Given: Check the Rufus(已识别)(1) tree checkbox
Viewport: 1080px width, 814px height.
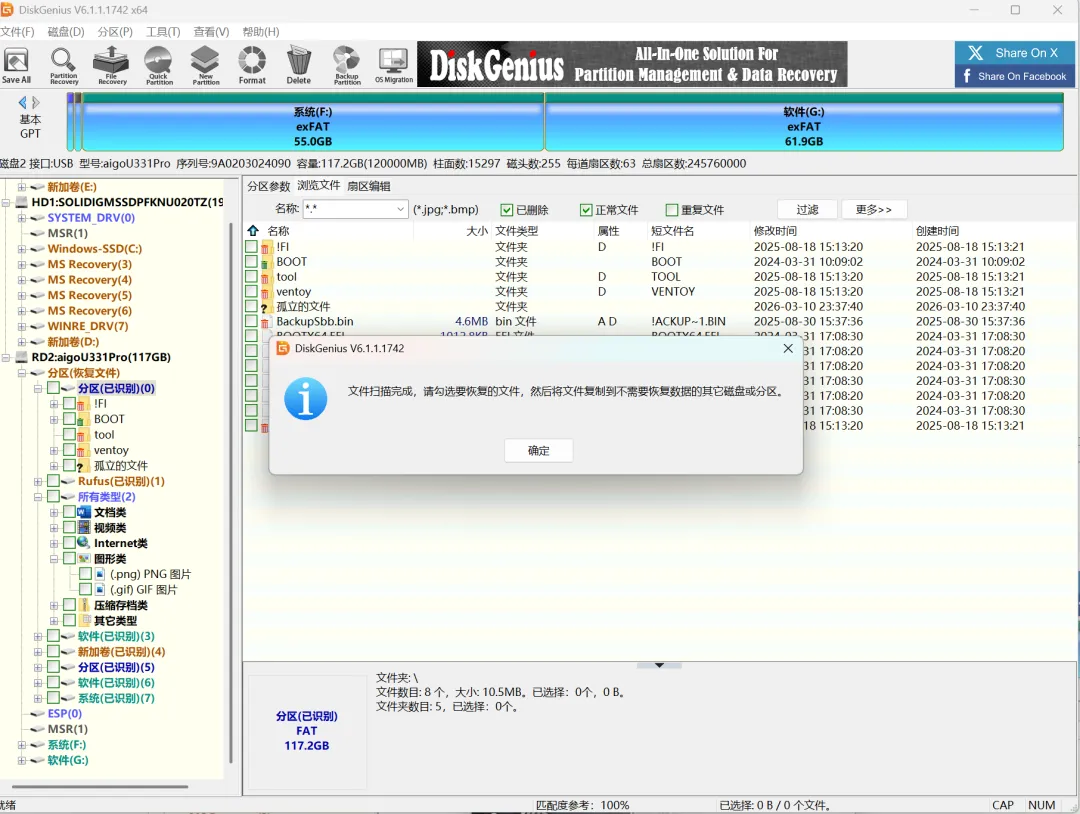Looking at the screenshot, I should 53,481.
